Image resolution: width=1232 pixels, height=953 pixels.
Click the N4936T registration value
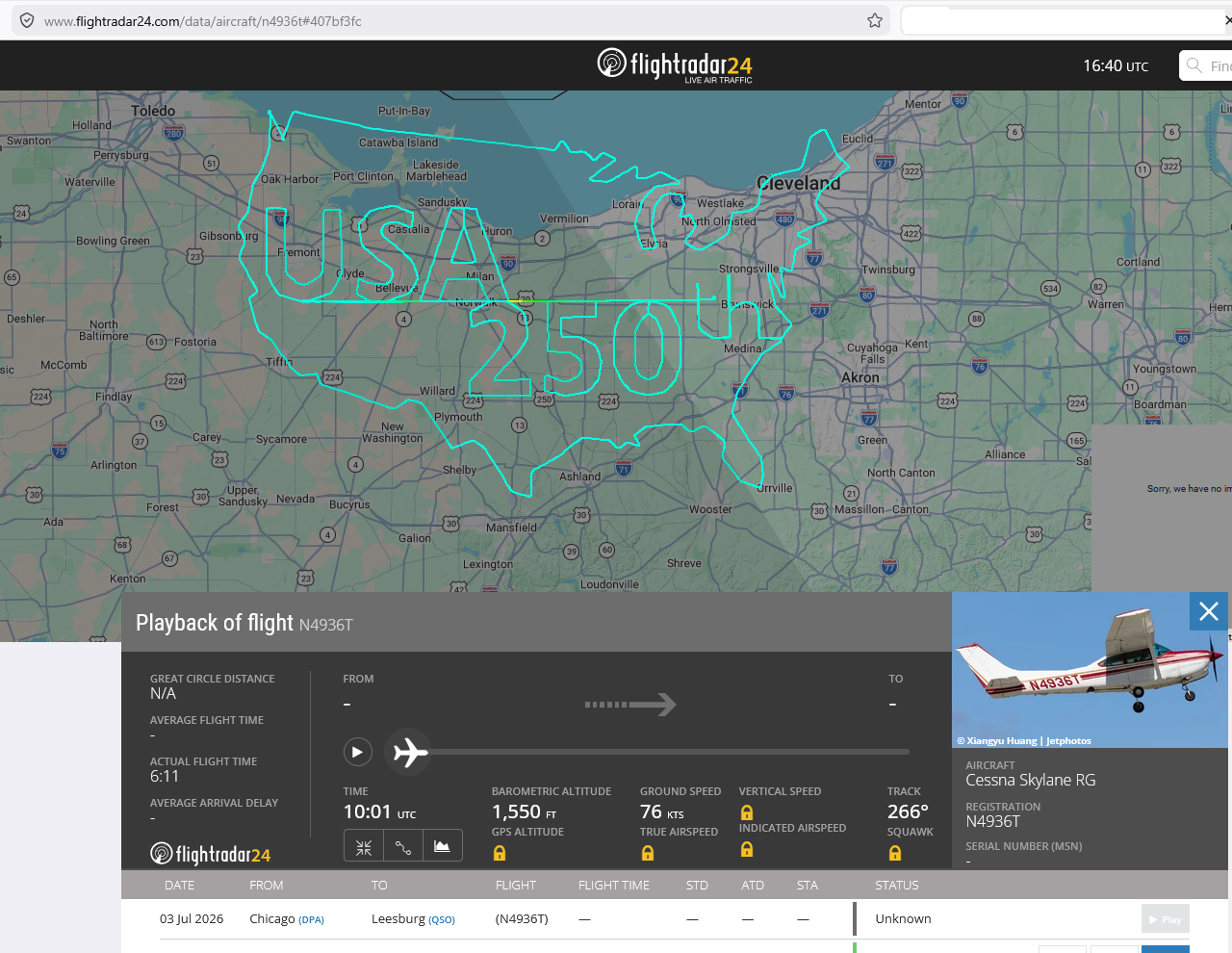coord(992,821)
